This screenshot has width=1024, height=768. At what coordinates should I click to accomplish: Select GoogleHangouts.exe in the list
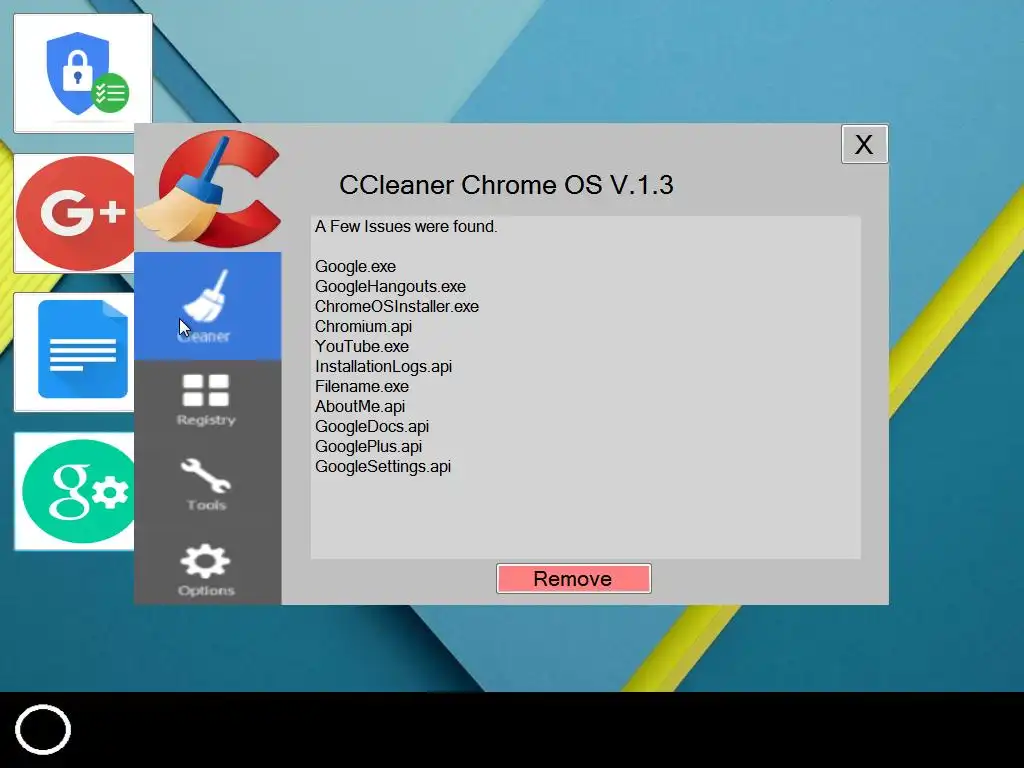pyautogui.click(x=391, y=287)
